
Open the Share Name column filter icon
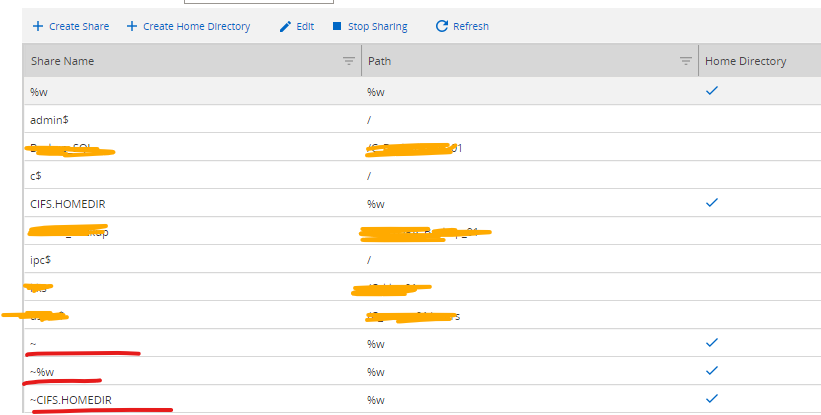point(349,61)
